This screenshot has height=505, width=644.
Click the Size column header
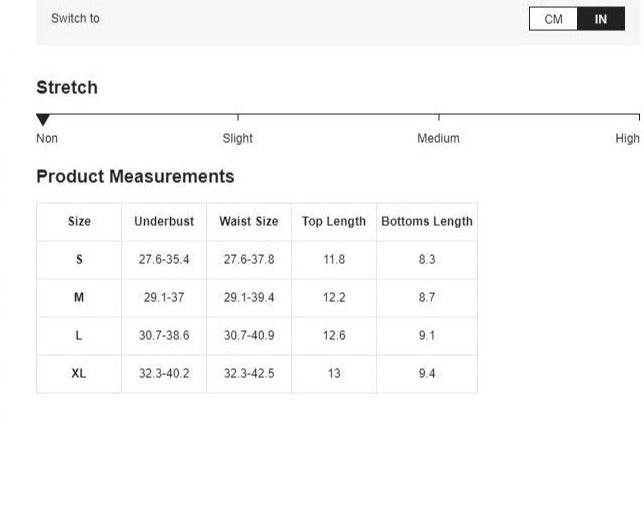79,221
